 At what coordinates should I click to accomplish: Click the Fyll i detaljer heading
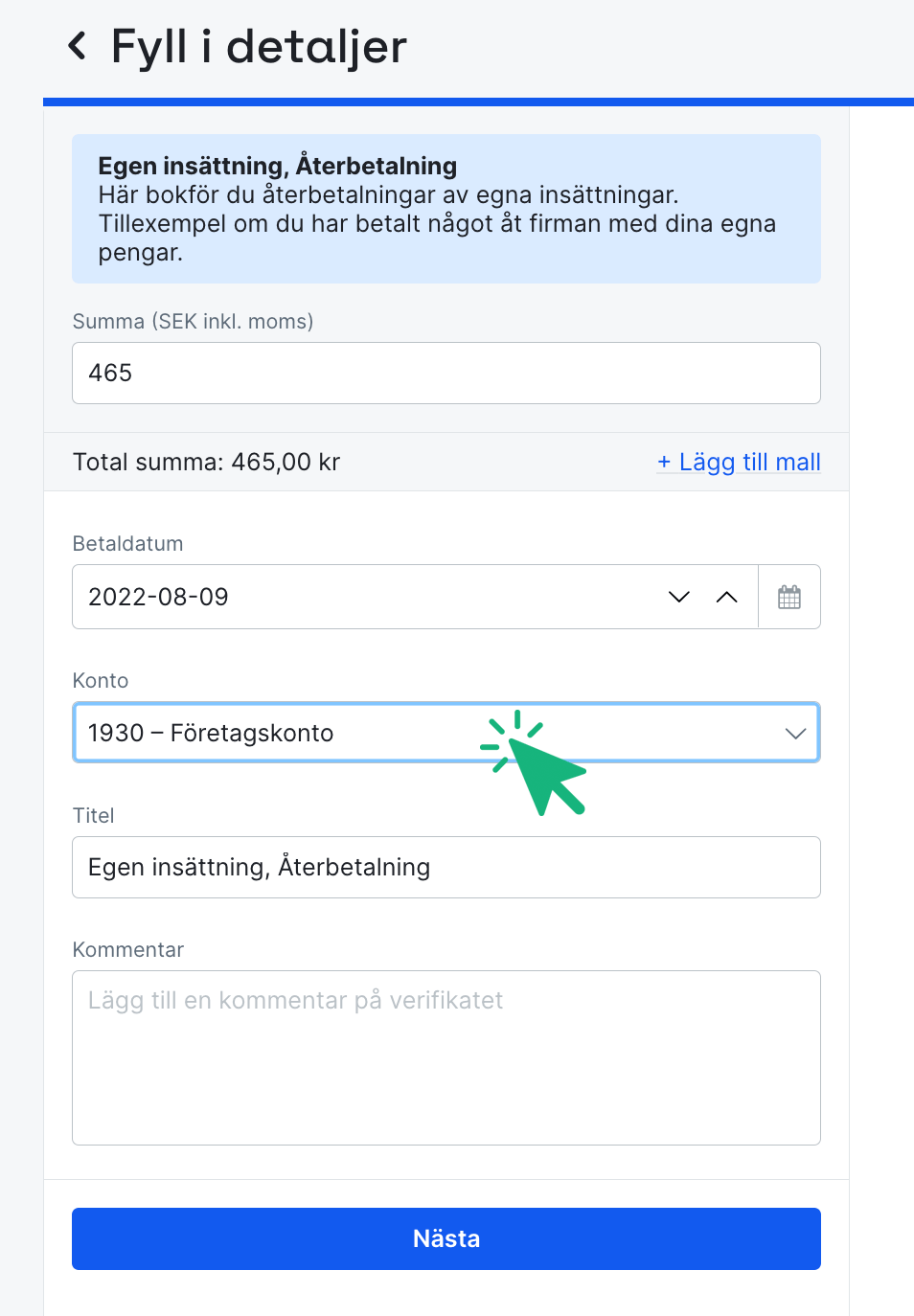pyautogui.click(x=259, y=46)
